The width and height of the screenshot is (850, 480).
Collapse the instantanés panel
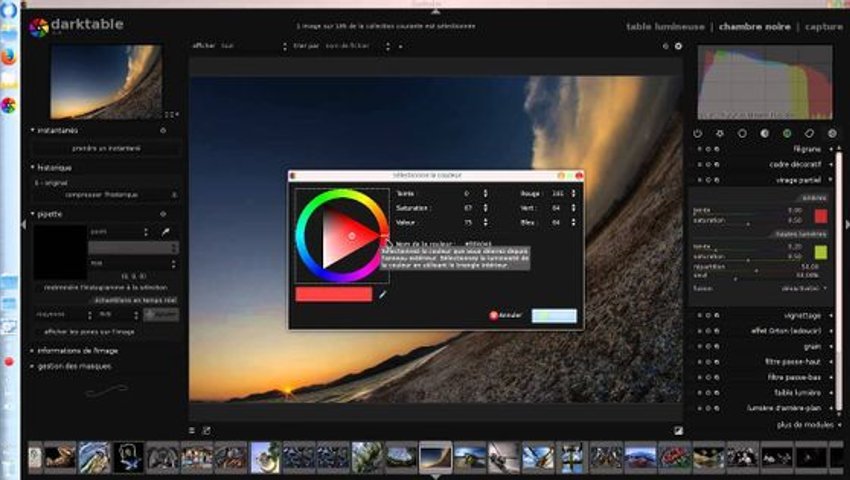pyautogui.click(x=33, y=131)
